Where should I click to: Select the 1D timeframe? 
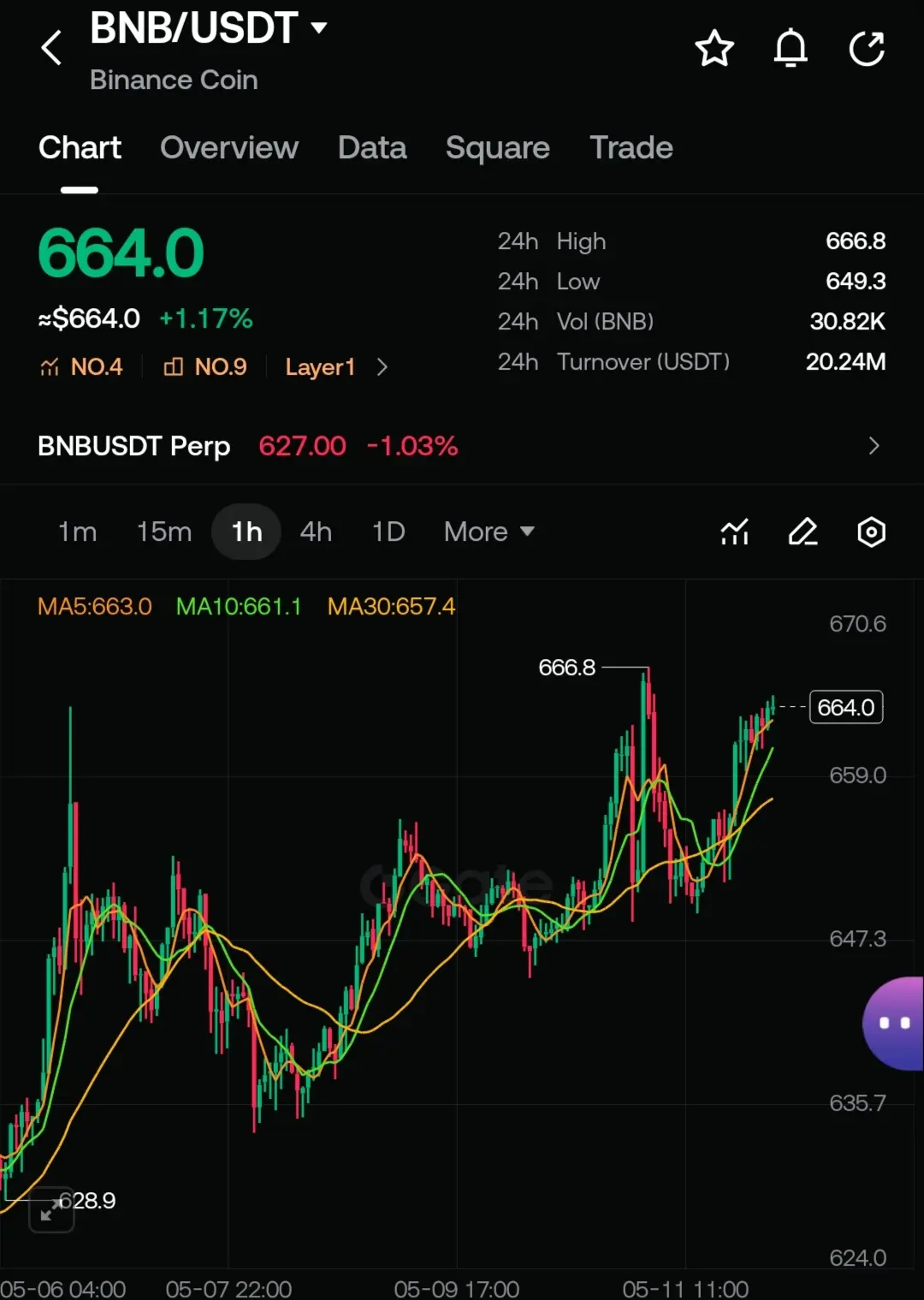(x=388, y=531)
